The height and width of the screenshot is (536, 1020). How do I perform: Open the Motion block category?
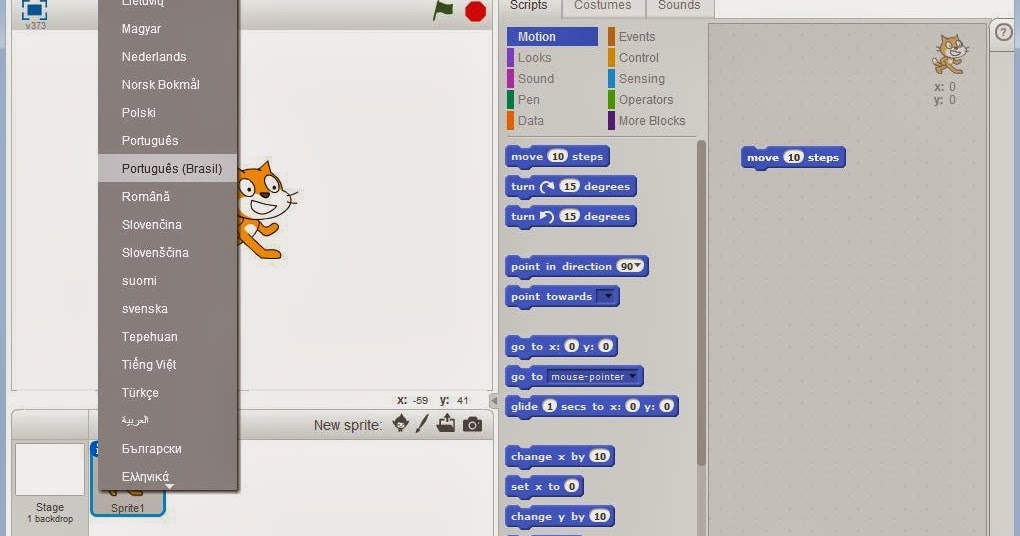click(x=552, y=36)
